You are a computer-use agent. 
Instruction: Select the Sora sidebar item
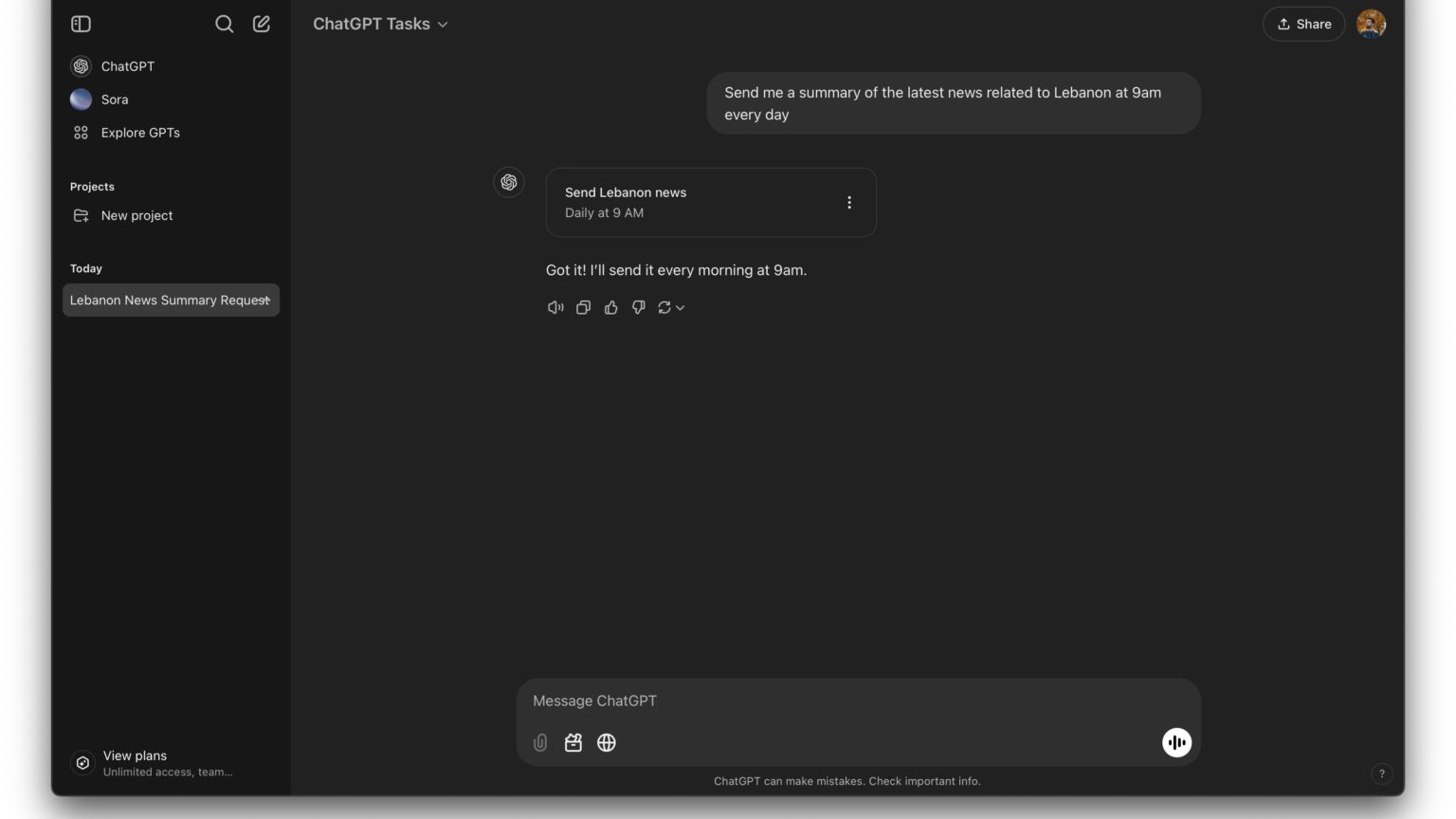tap(114, 99)
